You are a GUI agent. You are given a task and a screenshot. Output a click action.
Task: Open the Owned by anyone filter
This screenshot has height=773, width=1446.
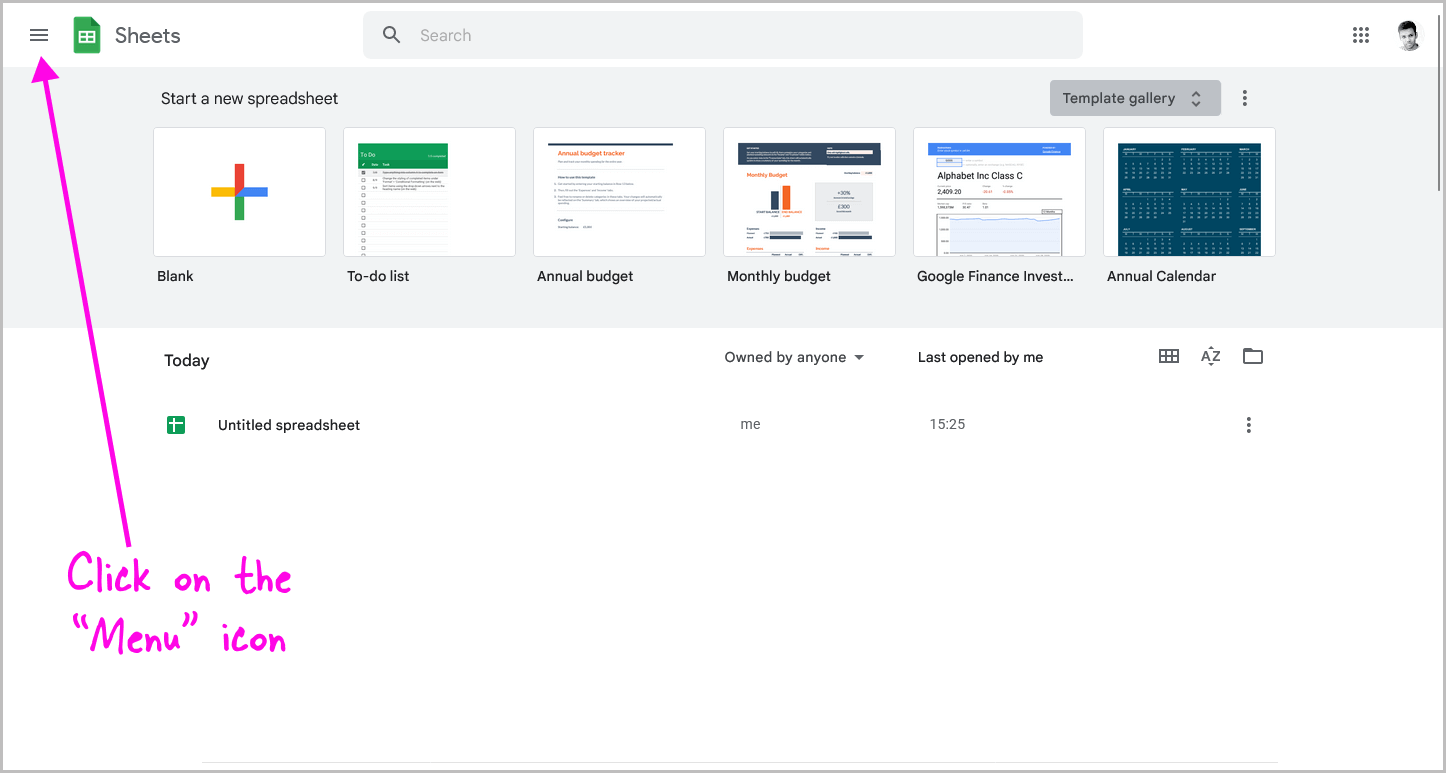click(x=794, y=357)
